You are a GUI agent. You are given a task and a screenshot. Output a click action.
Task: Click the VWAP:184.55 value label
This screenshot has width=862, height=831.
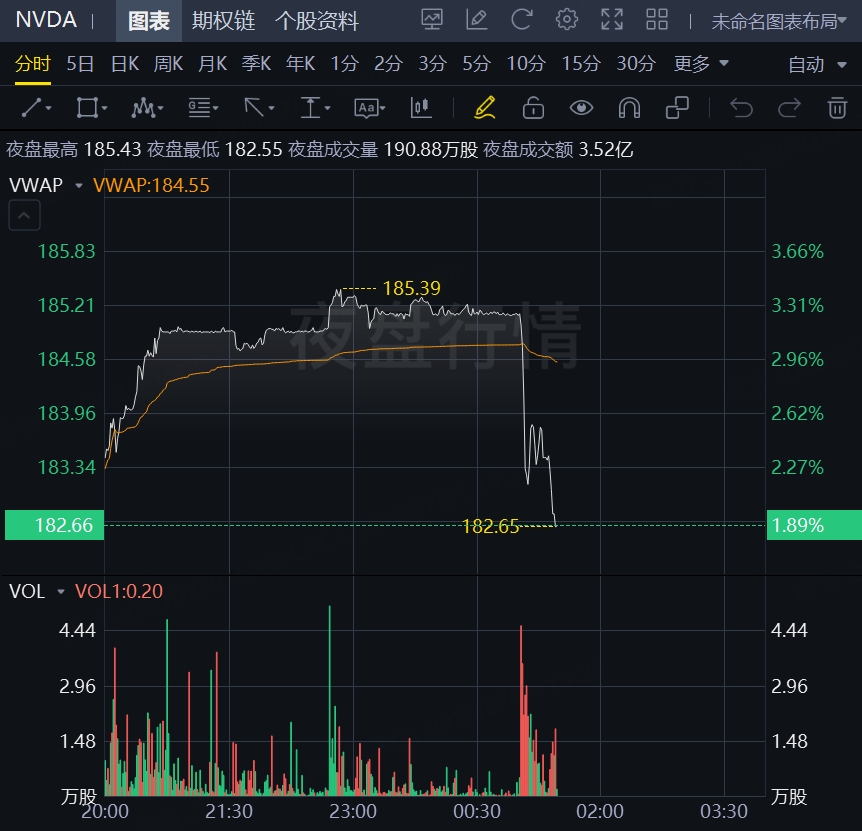pyautogui.click(x=151, y=185)
